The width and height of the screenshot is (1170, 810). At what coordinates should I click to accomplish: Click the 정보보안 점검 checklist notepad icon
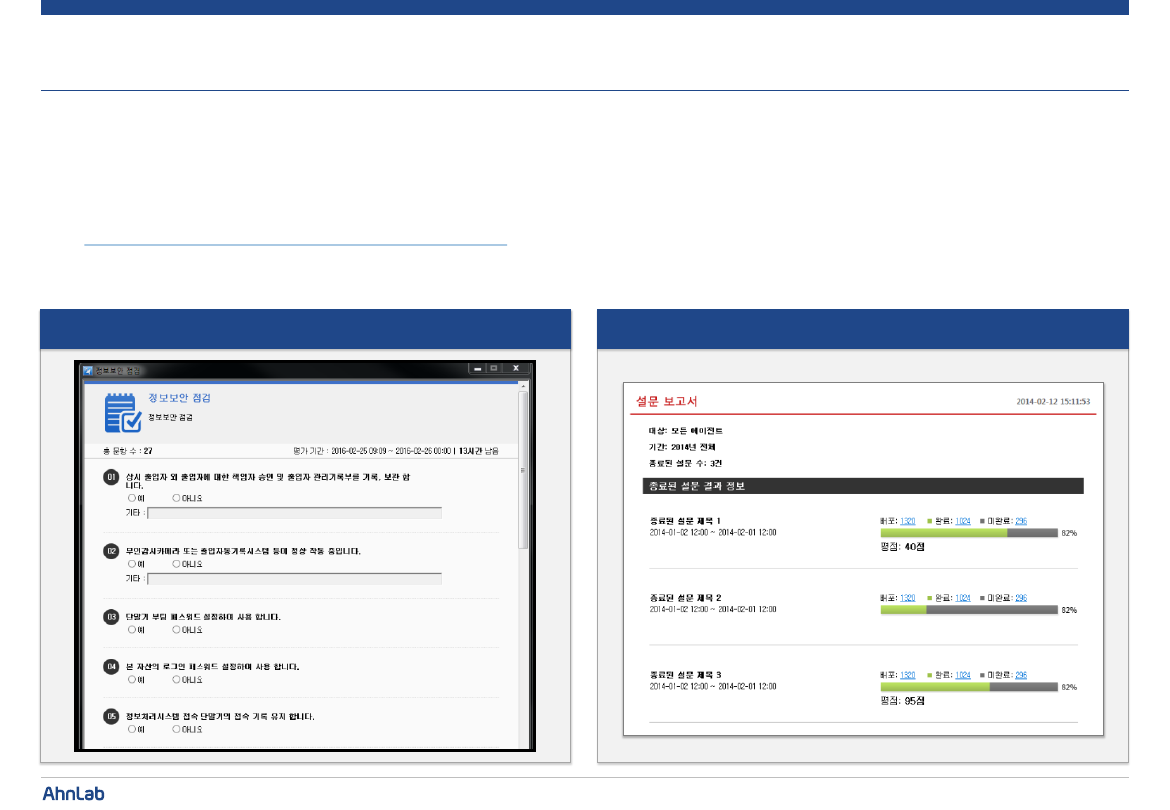pyautogui.click(x=123, y=412)
